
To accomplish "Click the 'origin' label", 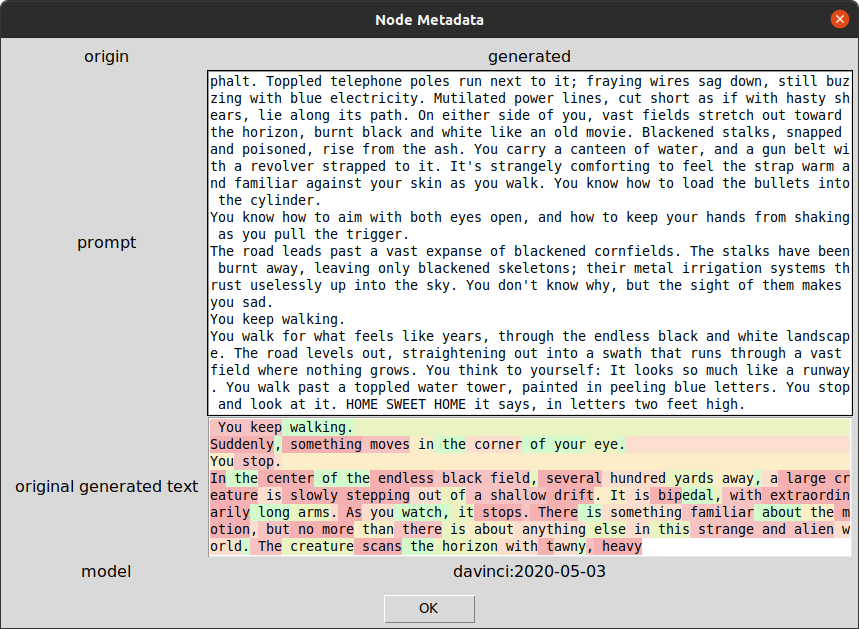I will [106, 56].
